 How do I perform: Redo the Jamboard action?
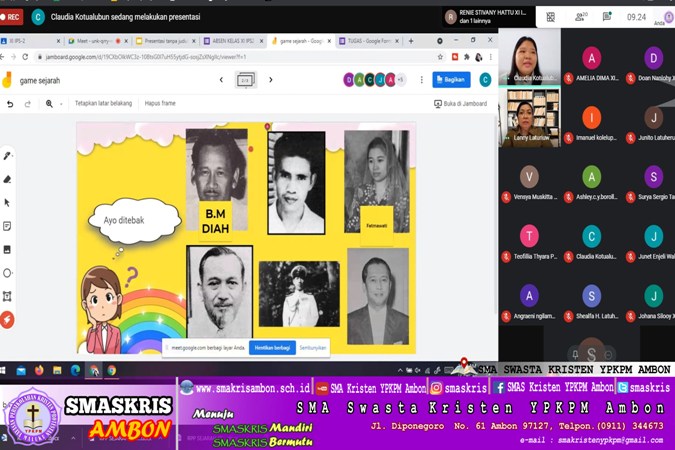click(x=28, y=104)
